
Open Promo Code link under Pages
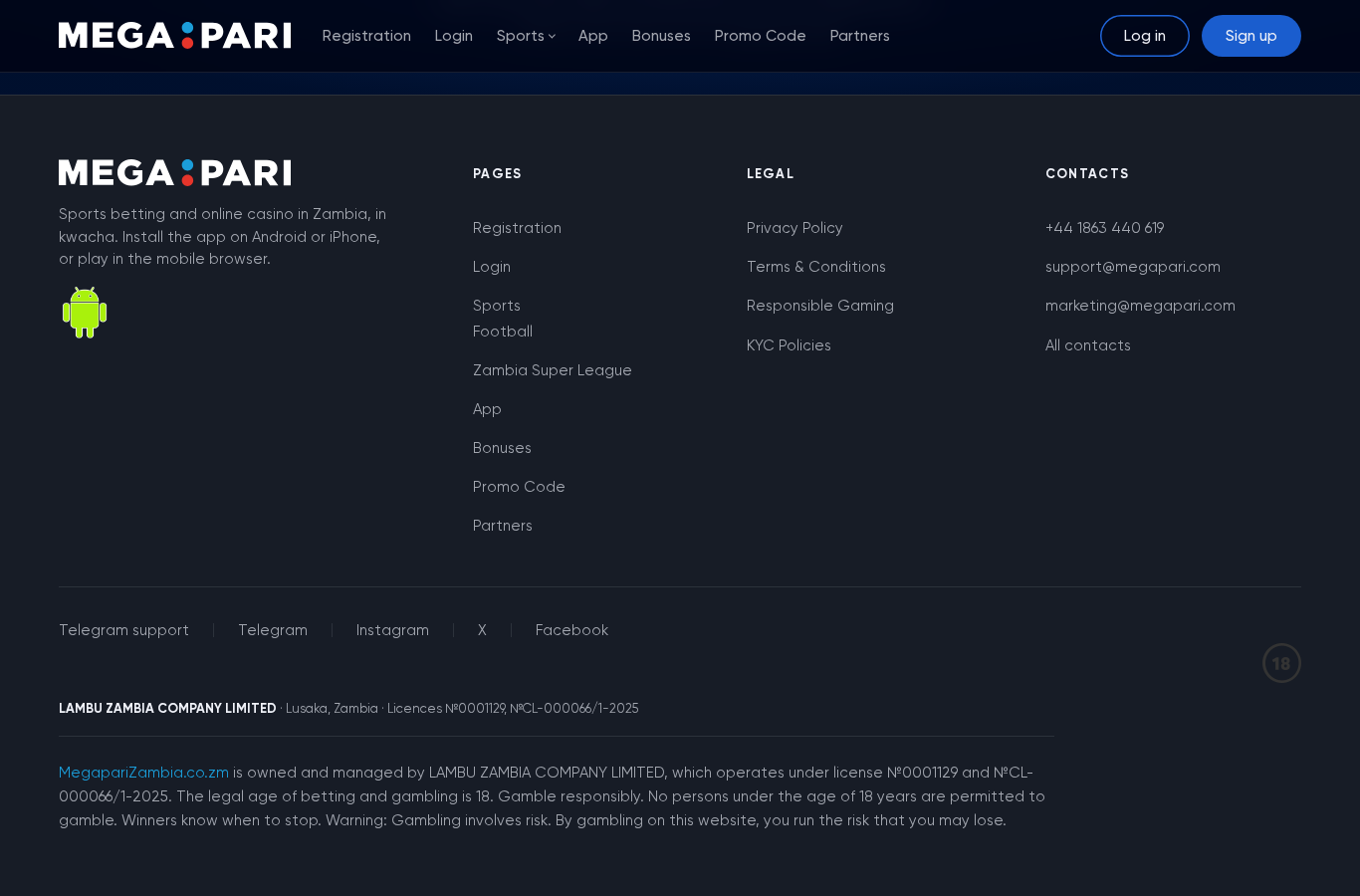[519, 487]
